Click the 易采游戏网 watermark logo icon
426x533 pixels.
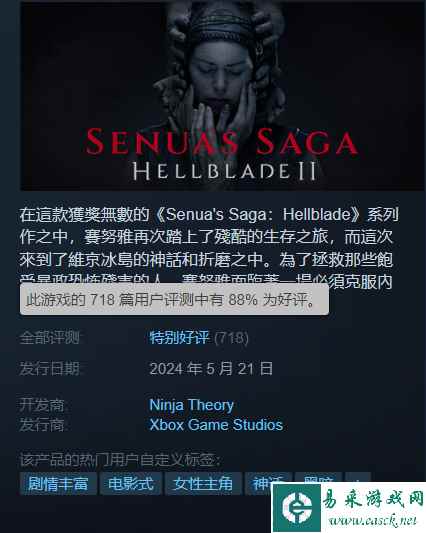(x=297, y=508)
